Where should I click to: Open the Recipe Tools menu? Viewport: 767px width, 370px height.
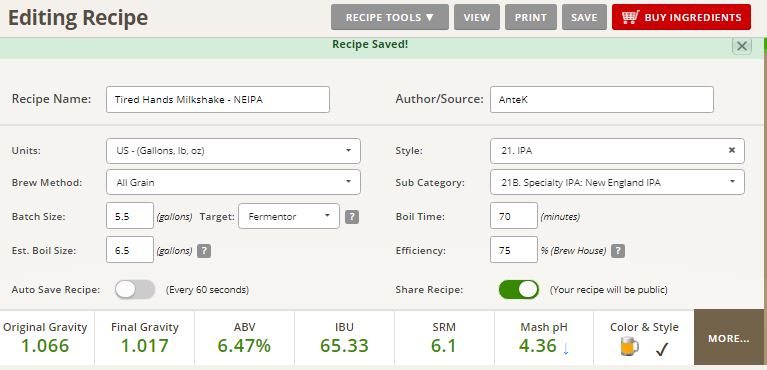click(390, 18)
